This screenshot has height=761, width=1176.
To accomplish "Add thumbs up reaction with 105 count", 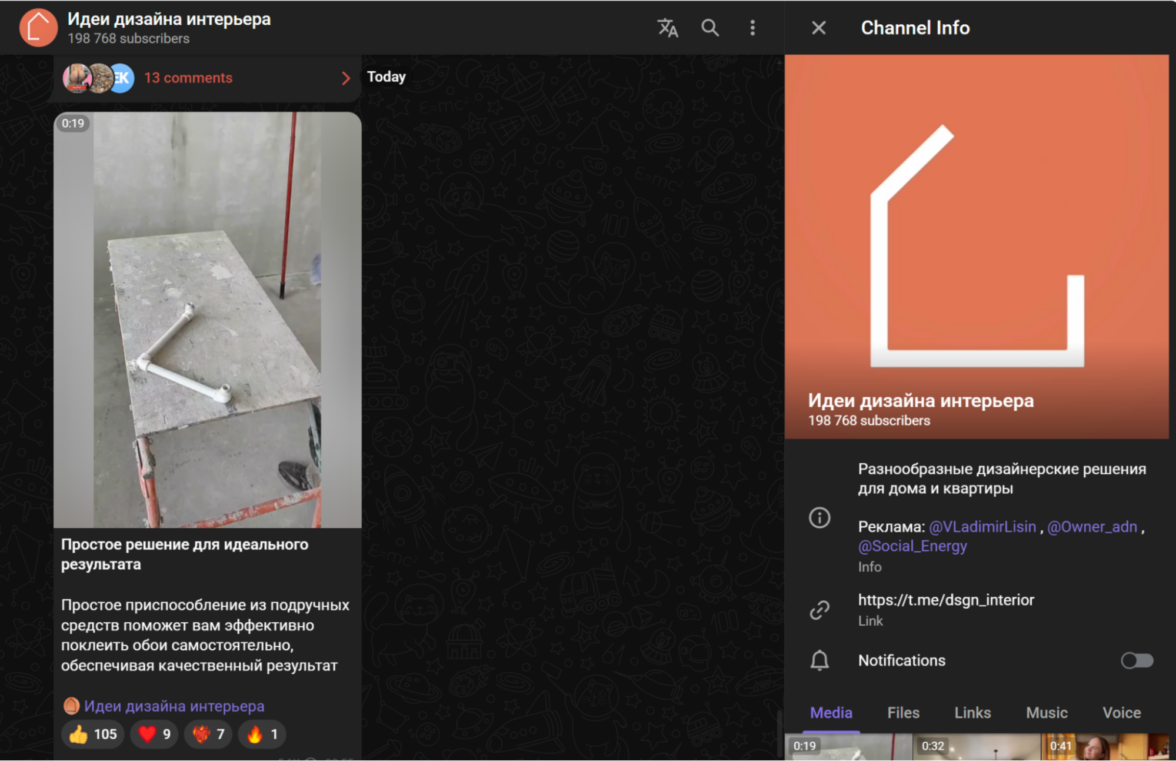I will 93,735.
